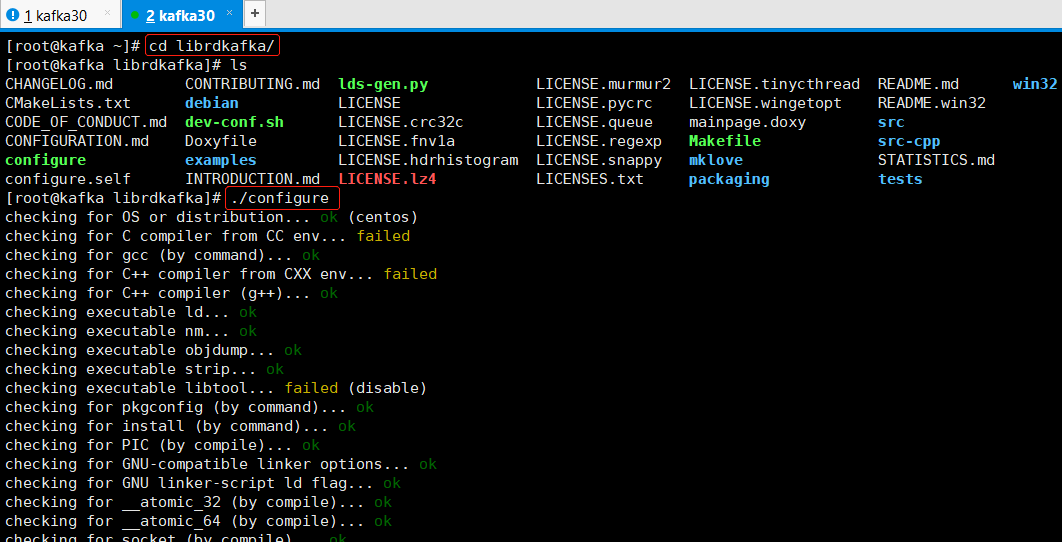The image size is (1062, 542).
Task: Close the second kafka30 tab
Action: click(230, 13)
